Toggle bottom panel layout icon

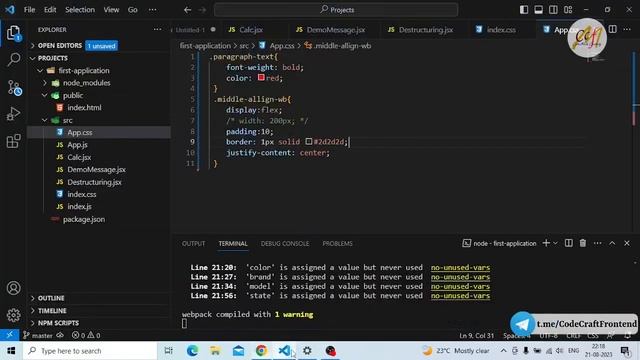click(539, 10)
